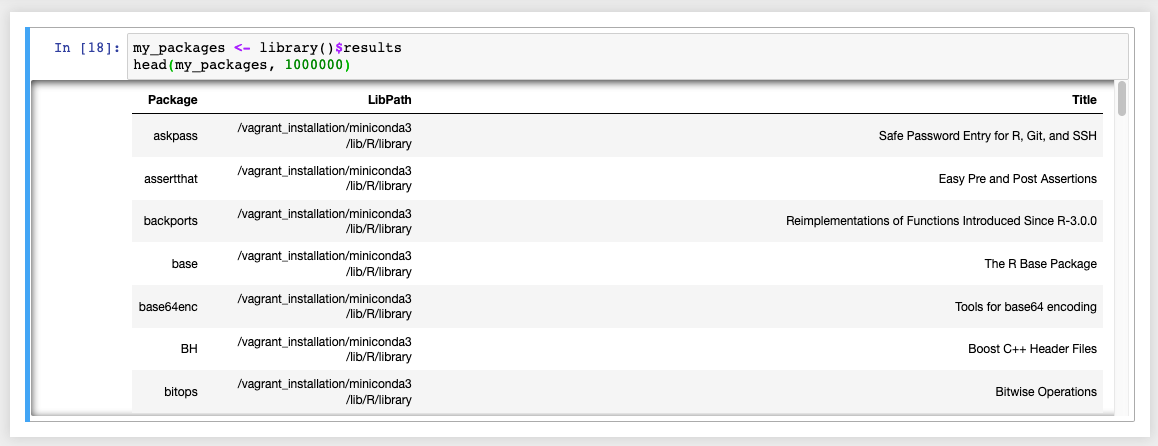Click the output scrollbar thumb
This screenshot has width=1158, height=446.
tap(1122, 99)
